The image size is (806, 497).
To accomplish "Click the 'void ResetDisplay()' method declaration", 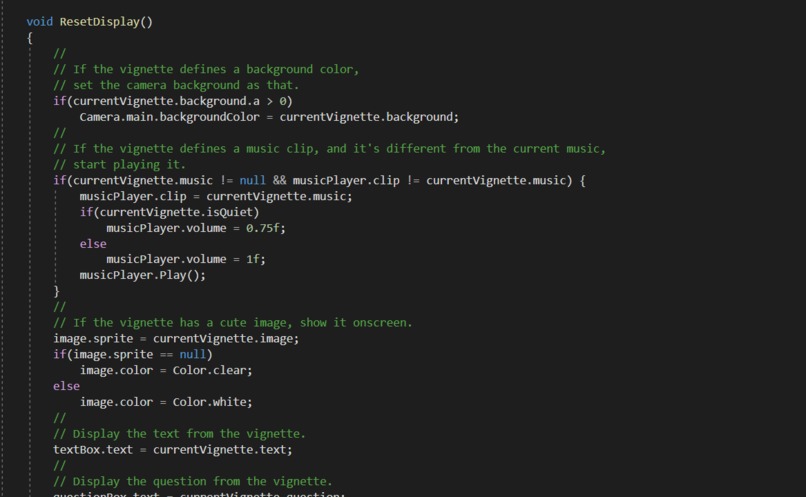I will pos(89,22).
